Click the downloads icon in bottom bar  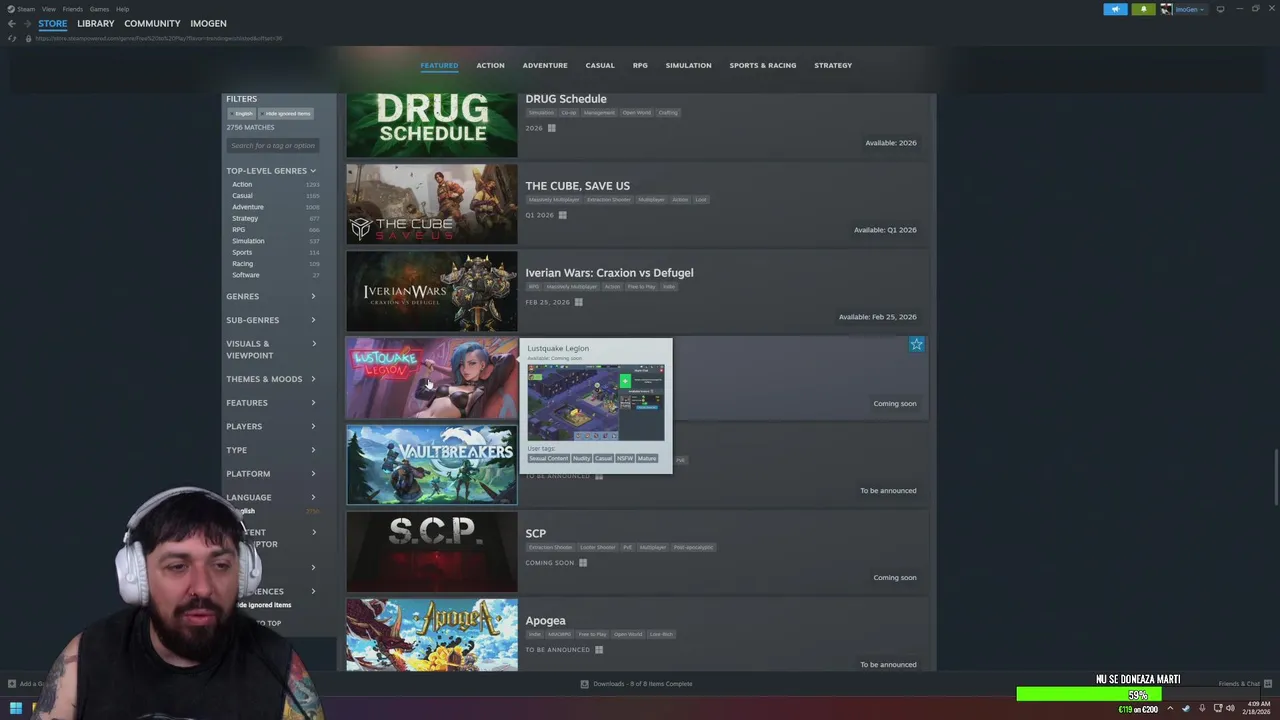click(585, 684)
